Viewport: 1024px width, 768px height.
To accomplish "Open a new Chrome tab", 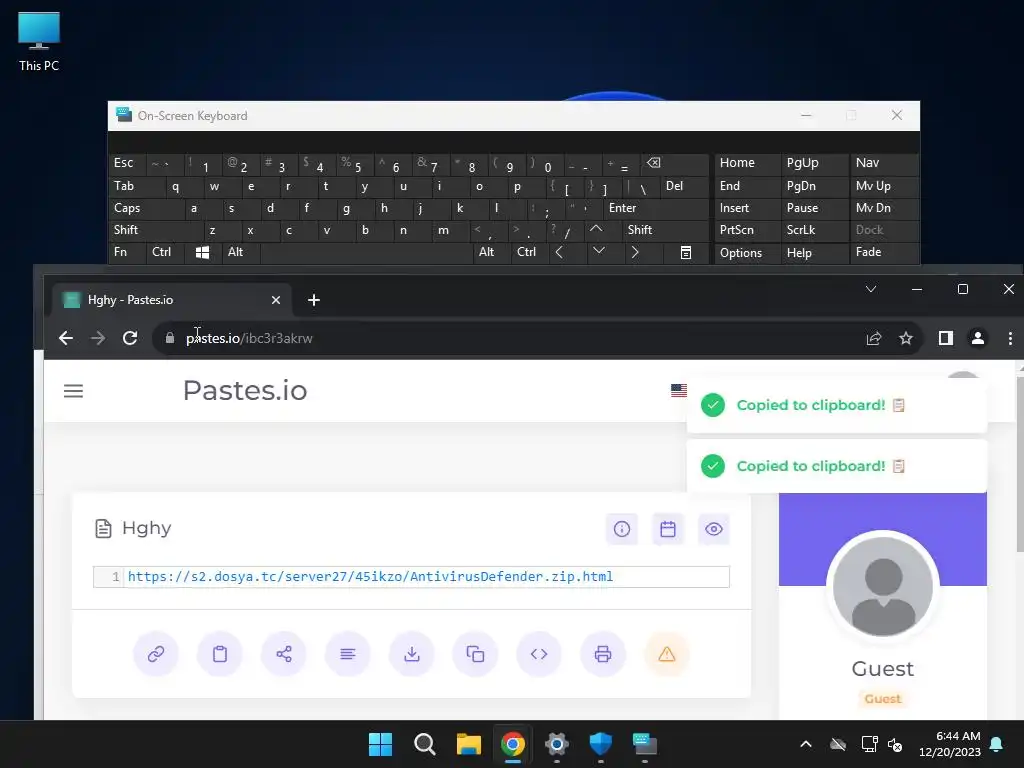I will coord(313,300).
